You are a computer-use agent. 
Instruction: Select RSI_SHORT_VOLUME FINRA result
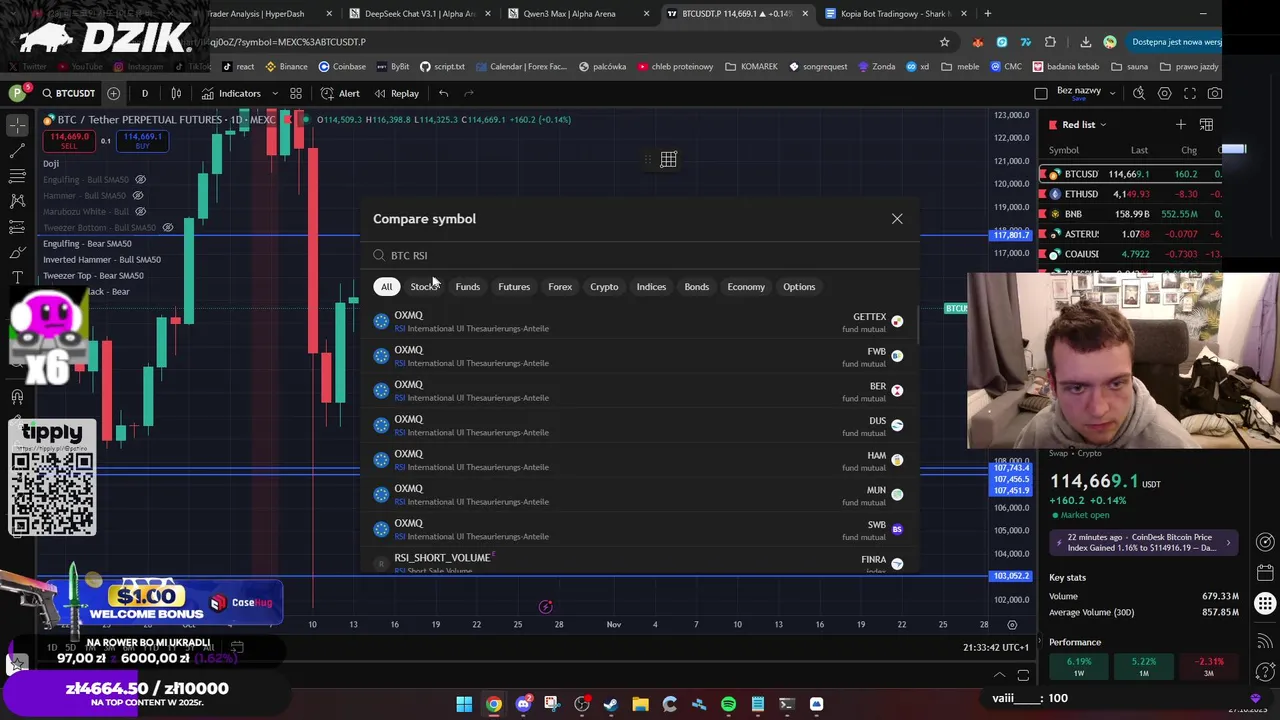click(640, 563)
